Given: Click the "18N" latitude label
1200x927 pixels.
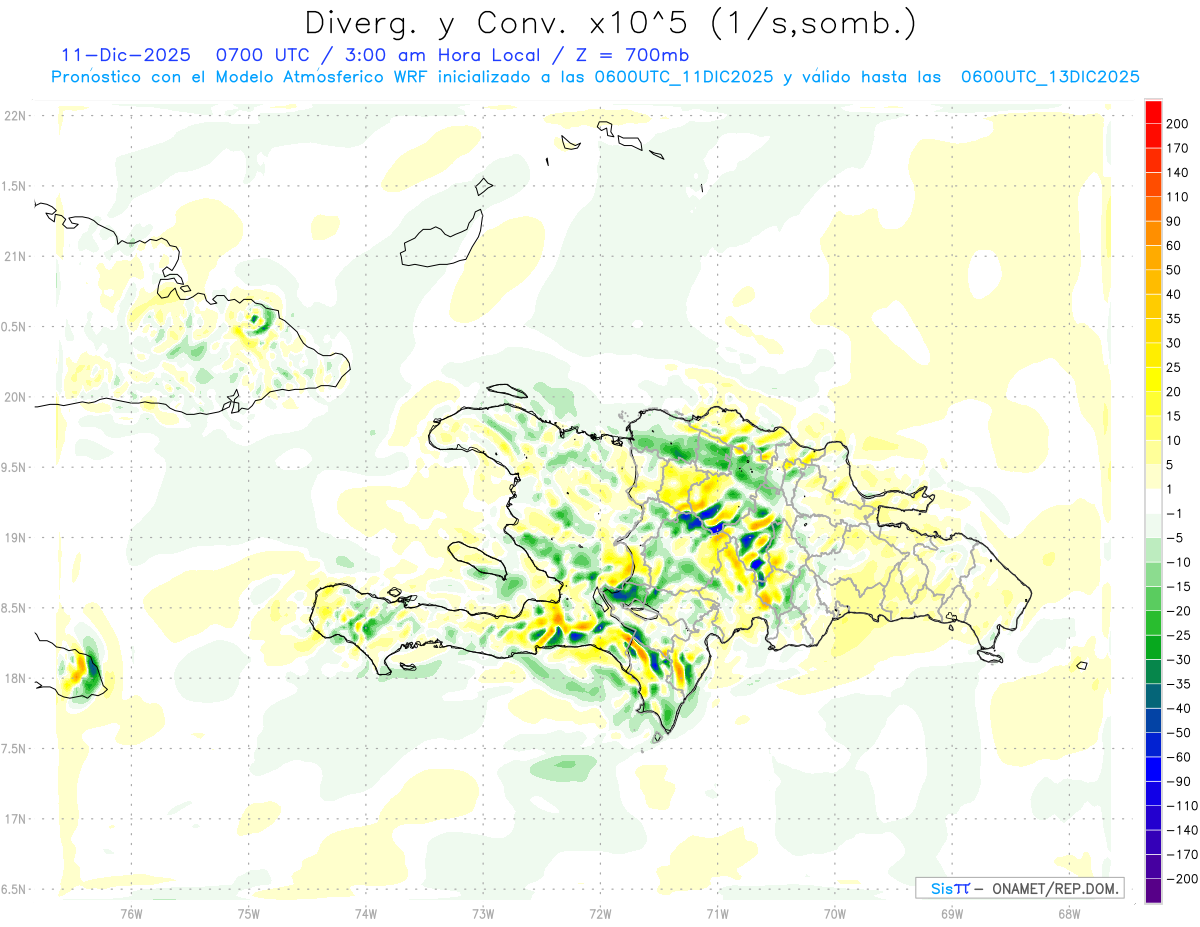Looking at the screenshot, I should point(13,678).
